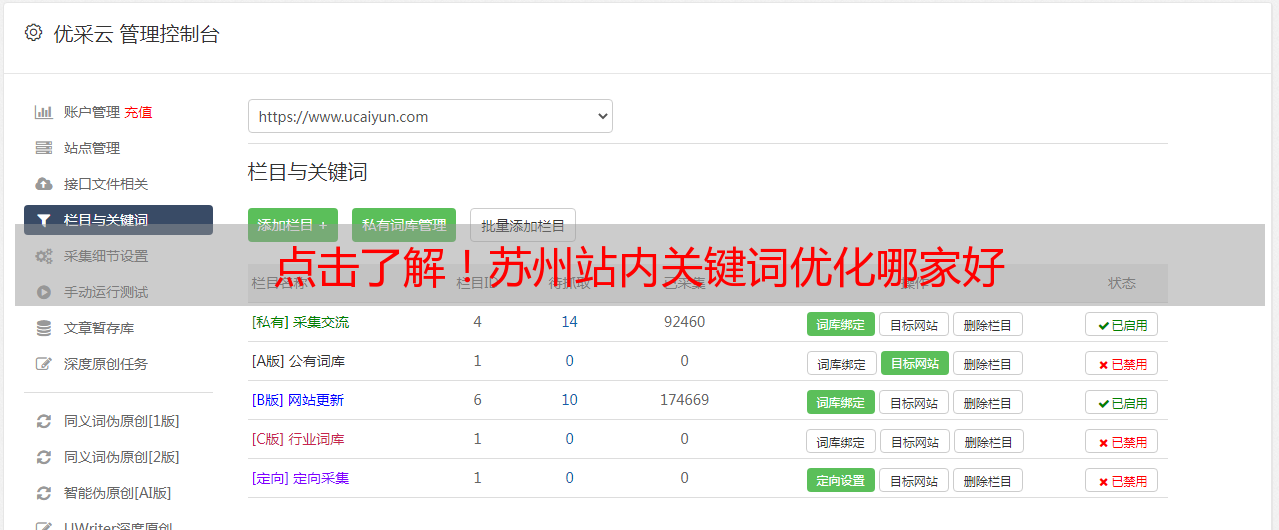The image size is (1279, 530).
Task: Click the server icon for 站点管理
Action: tap(43, 148)
